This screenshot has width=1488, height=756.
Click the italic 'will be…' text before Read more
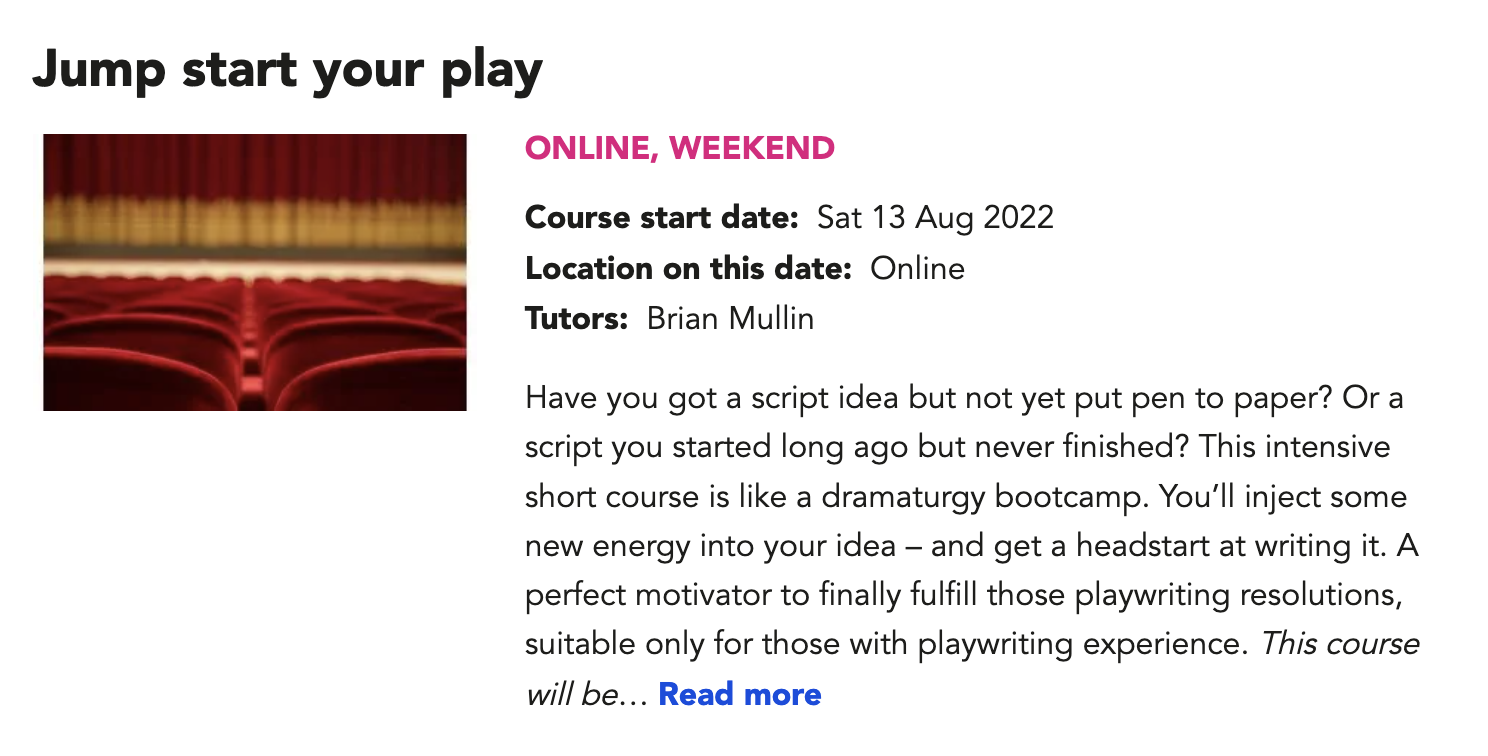587,694
